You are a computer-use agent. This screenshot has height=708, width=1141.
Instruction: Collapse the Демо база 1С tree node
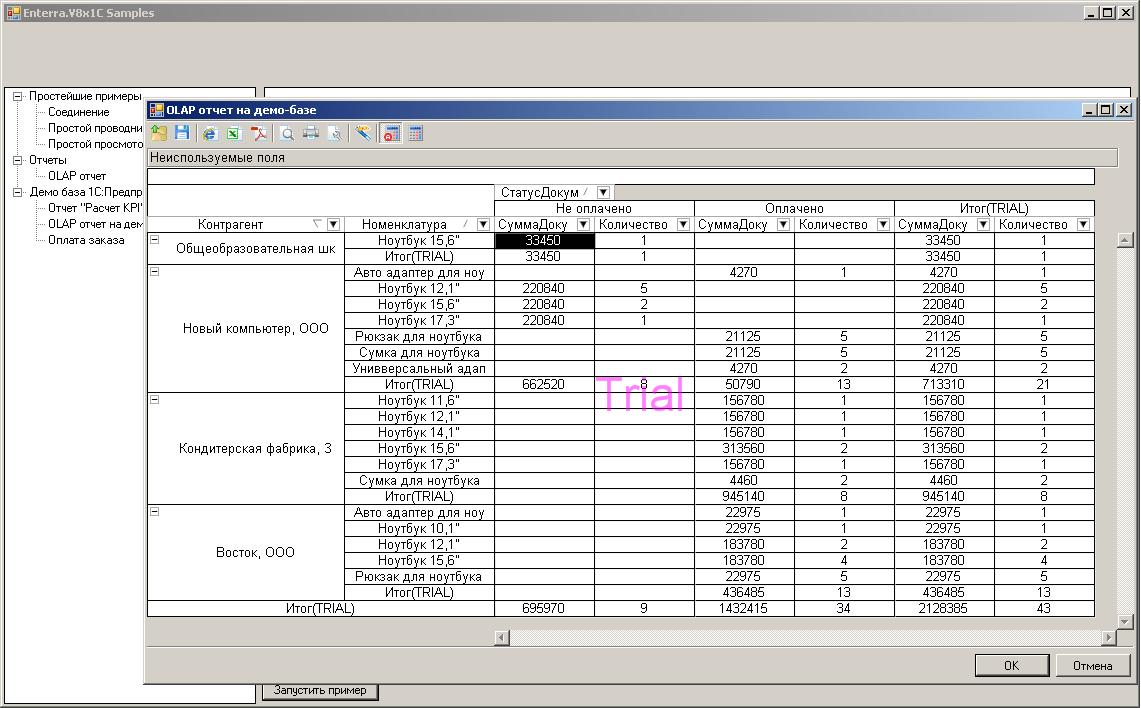pyautogui.click(x=18, y=192)
